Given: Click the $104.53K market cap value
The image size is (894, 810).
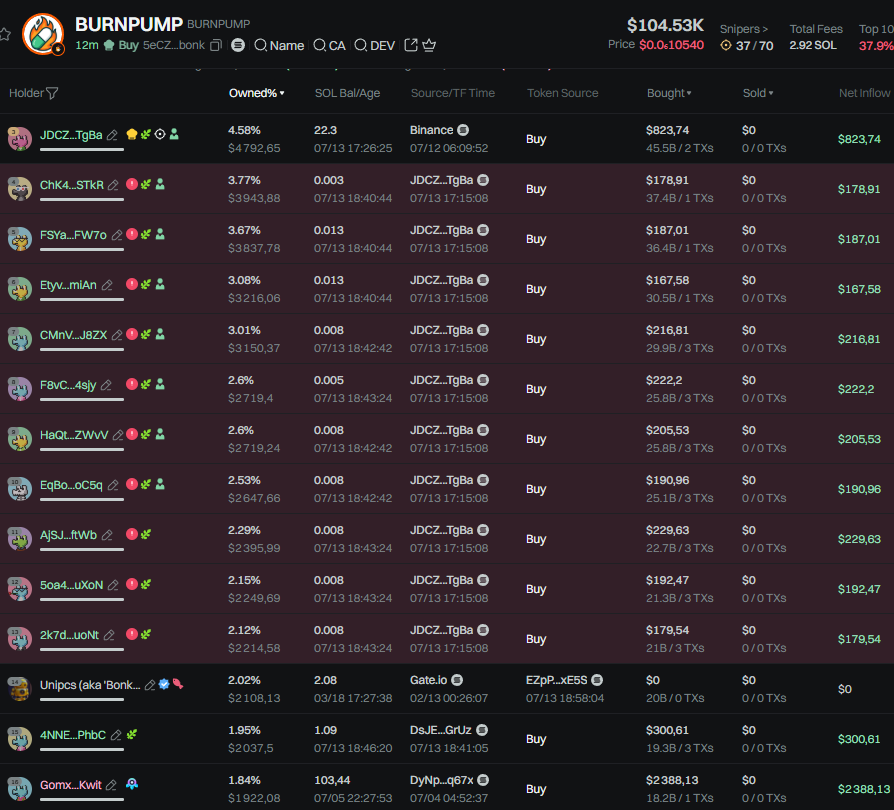Looking at the screenshot, I should tap(665, 26).
